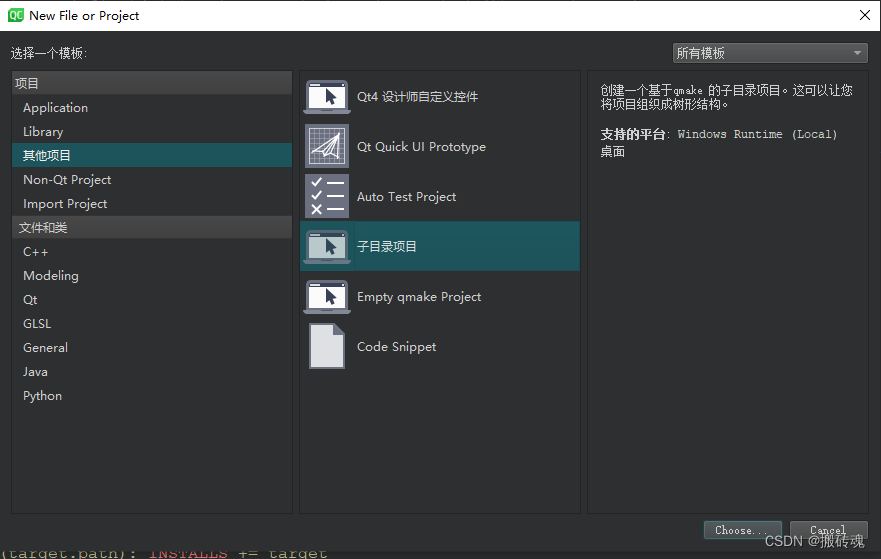
Task: Select the Import Project category
Action: pyautogui.click(x=152, y=203)
